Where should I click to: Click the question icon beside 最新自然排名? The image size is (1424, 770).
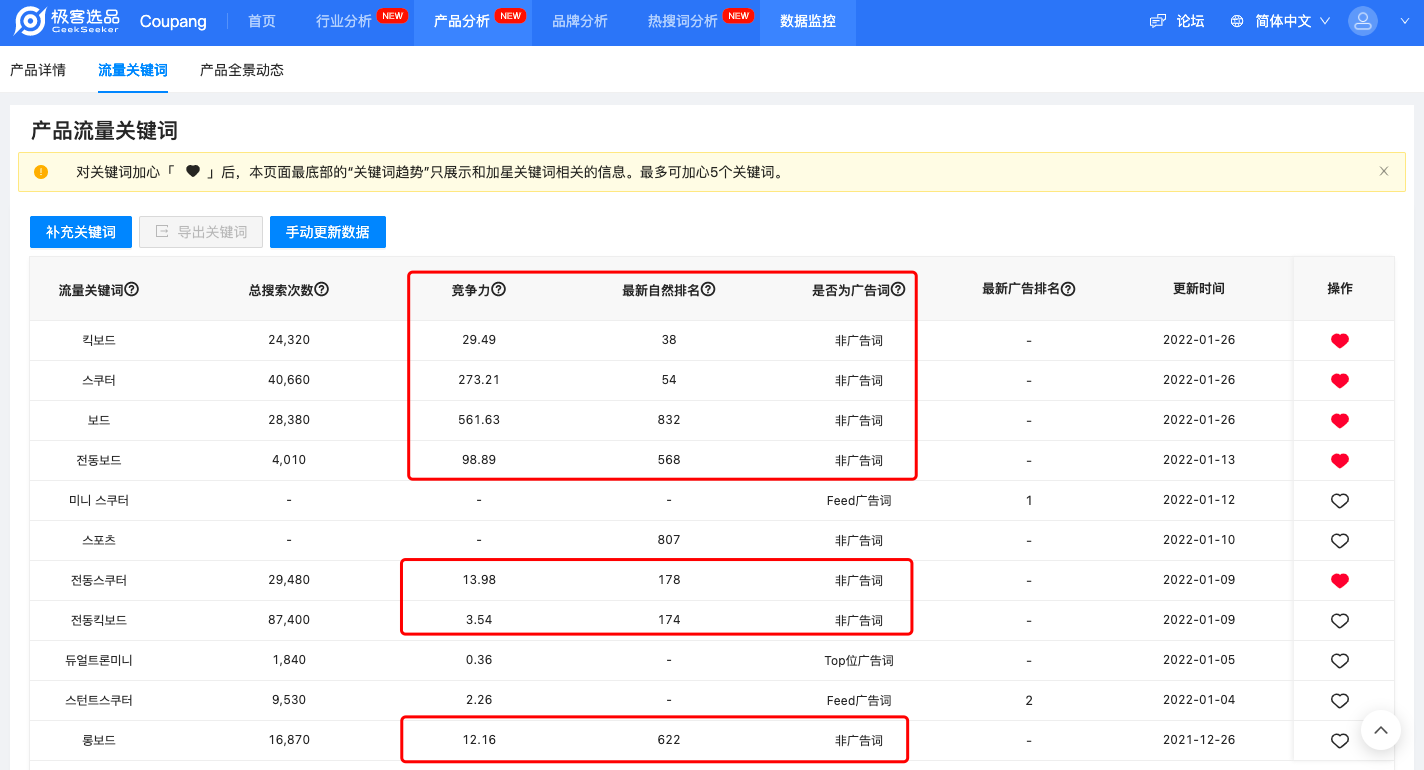(708, 288)
